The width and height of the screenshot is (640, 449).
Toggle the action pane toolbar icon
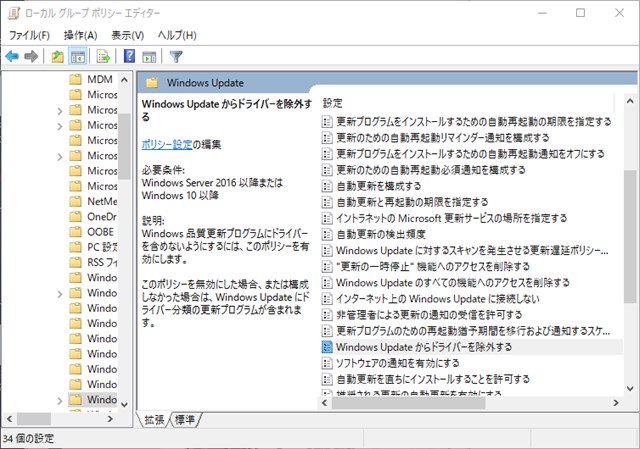149,57
